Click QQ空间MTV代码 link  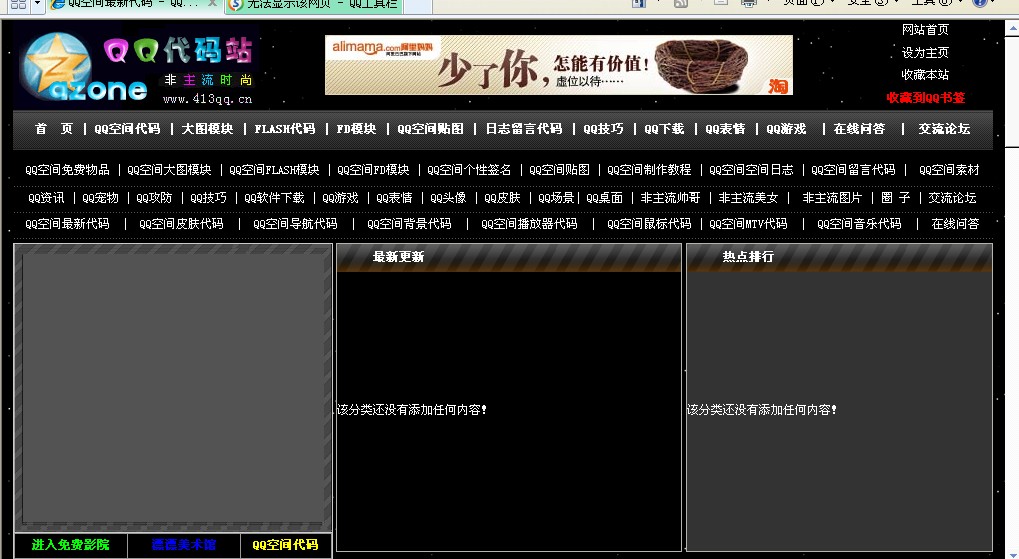748,224
